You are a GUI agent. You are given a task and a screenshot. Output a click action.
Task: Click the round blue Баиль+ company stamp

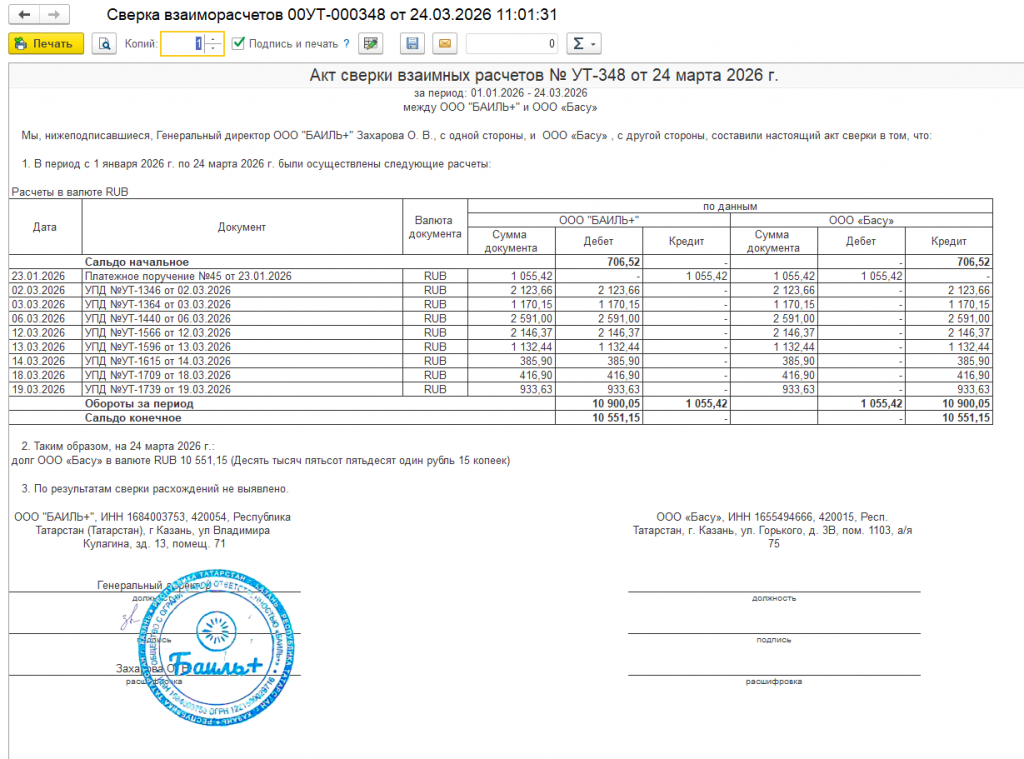click(x=216, y=647)
